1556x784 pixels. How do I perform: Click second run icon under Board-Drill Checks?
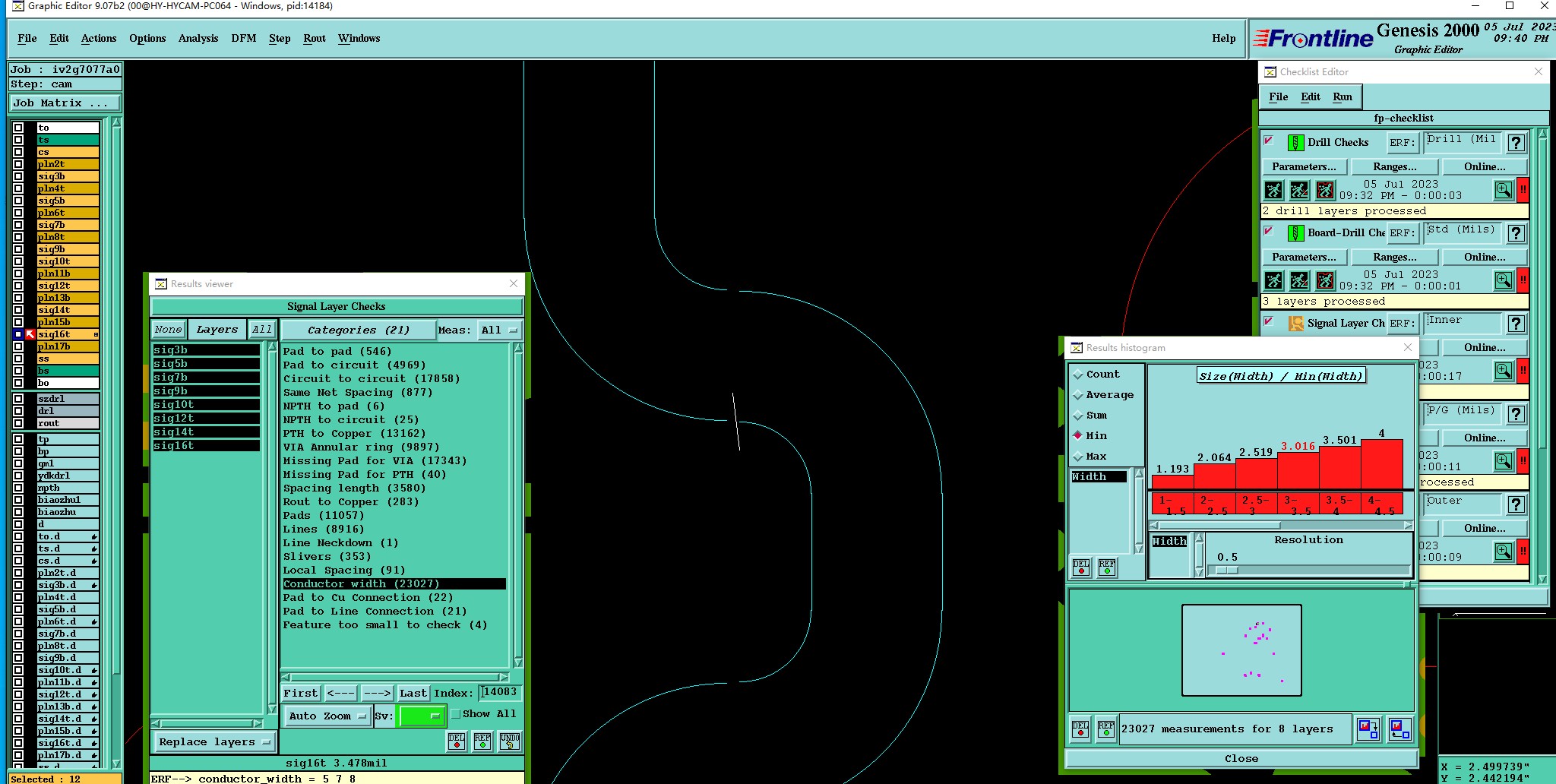1300,280
